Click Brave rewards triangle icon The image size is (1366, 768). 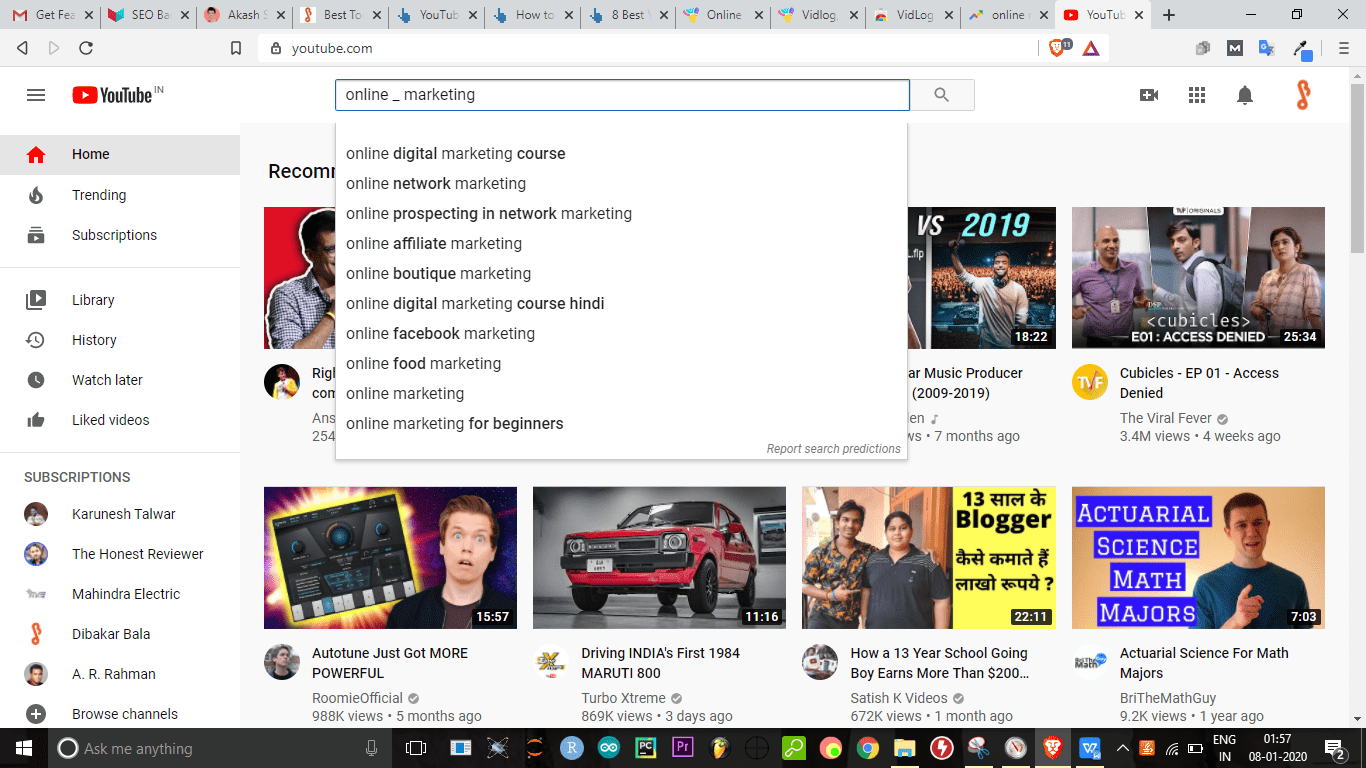point(1091,48)
